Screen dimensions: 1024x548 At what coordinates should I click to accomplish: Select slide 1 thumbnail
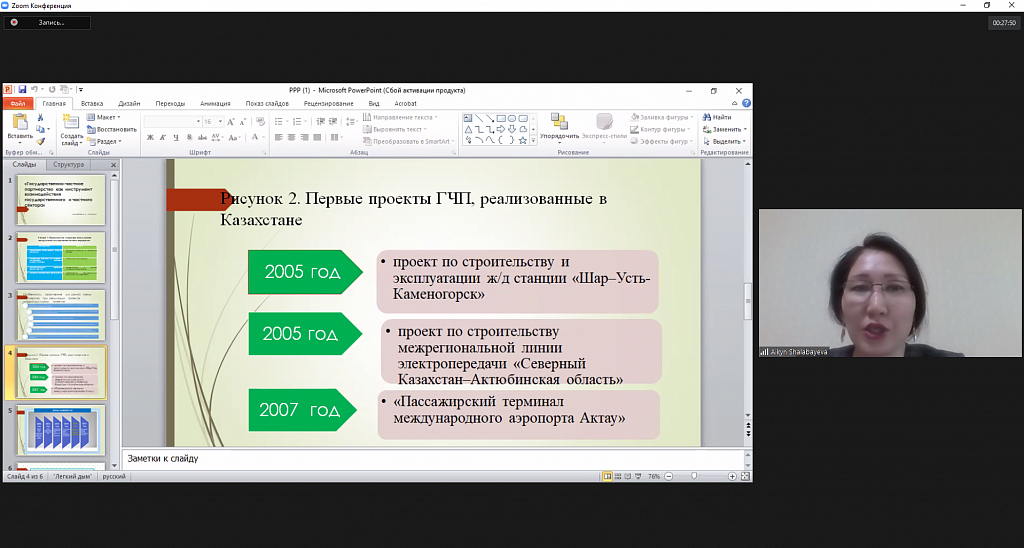[61, 200]
